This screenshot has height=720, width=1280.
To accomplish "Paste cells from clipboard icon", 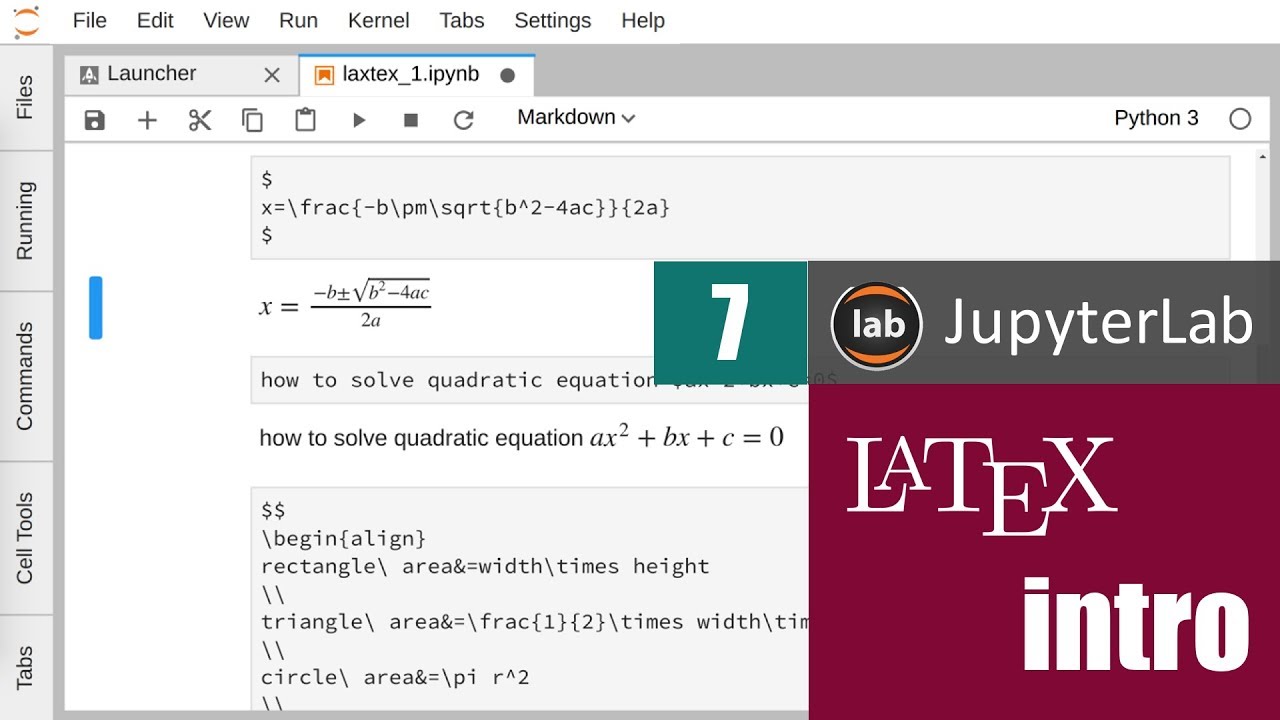I will pyautogui.click(x=305, y=120).
